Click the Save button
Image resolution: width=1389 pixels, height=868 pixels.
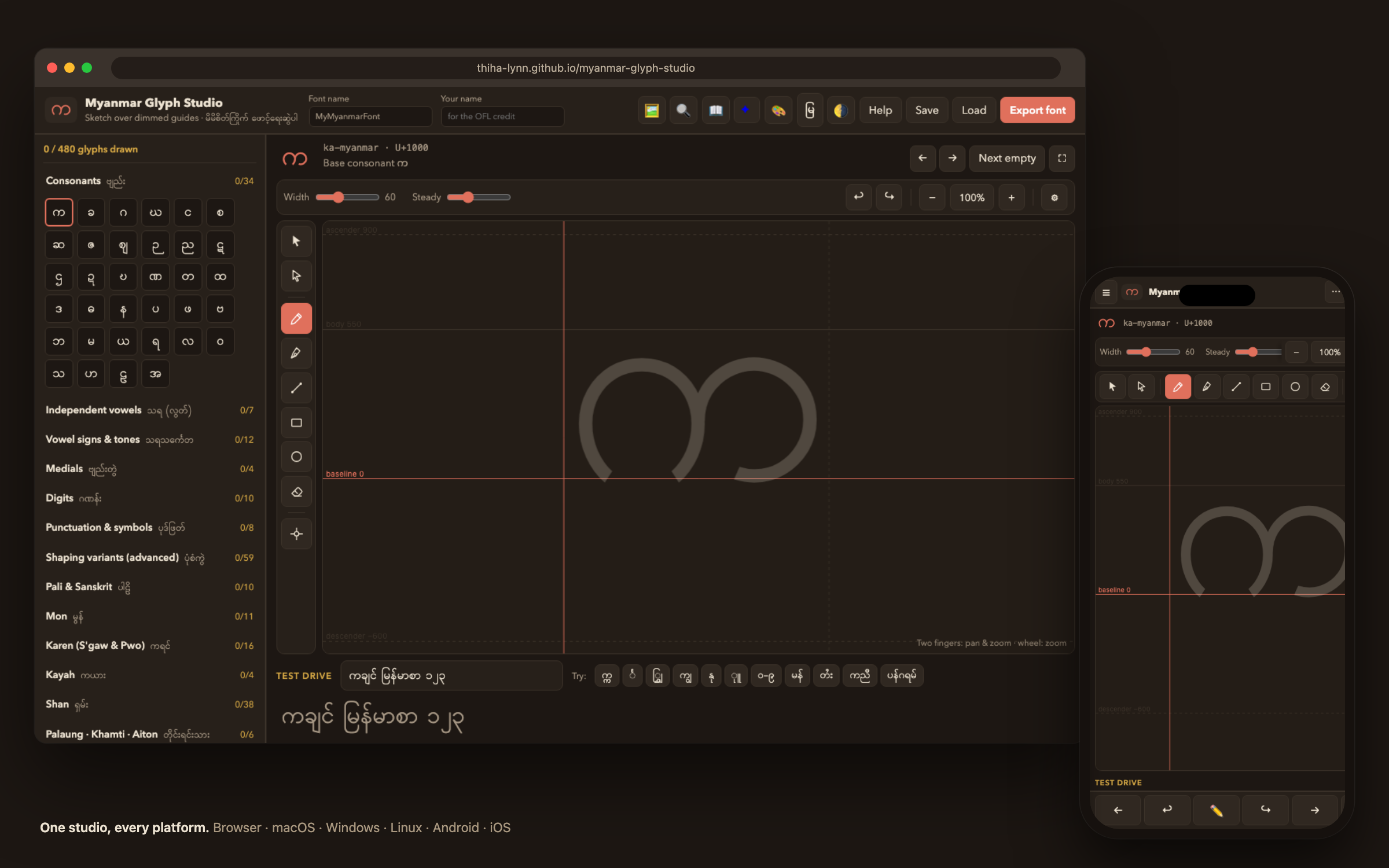tap(927, 110)
